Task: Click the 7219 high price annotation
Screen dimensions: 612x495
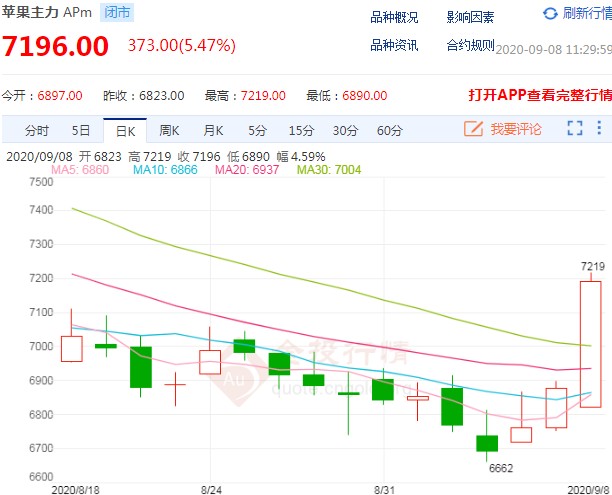Action: coord(592,267)
